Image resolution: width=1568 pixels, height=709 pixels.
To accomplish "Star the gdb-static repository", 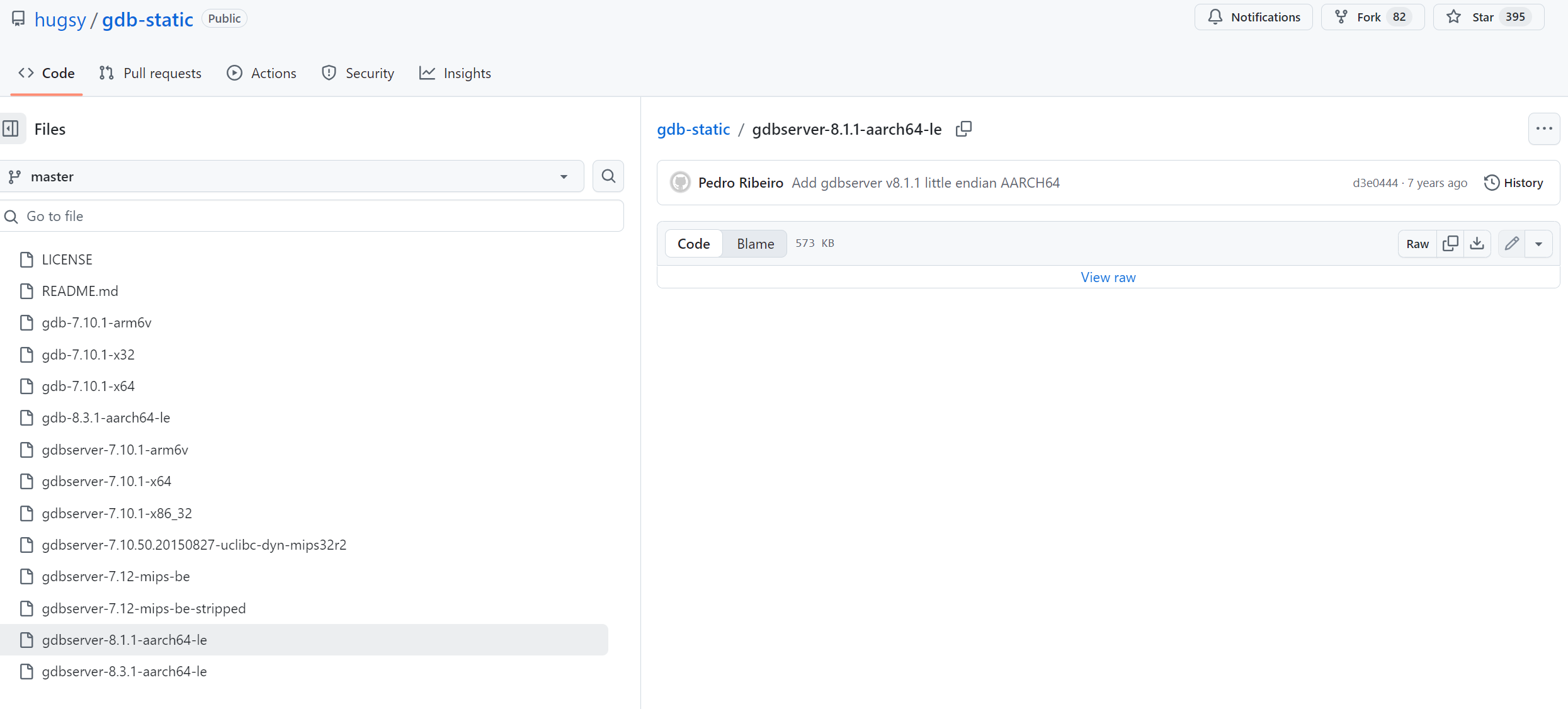I will point(1488,17).
